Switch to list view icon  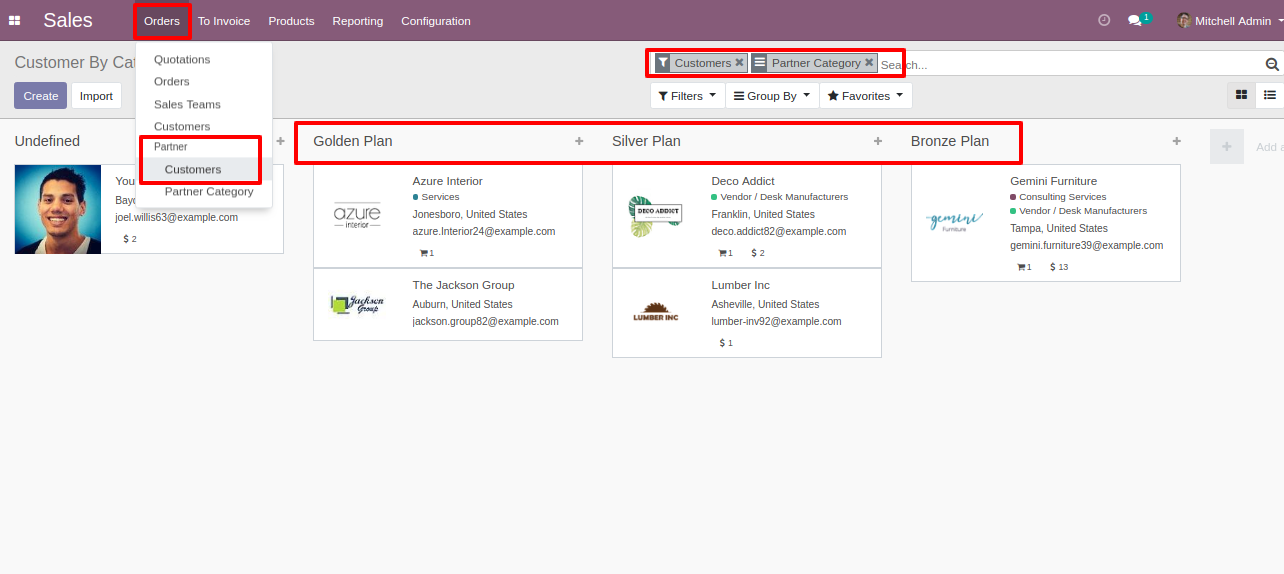coord(1269,95)
